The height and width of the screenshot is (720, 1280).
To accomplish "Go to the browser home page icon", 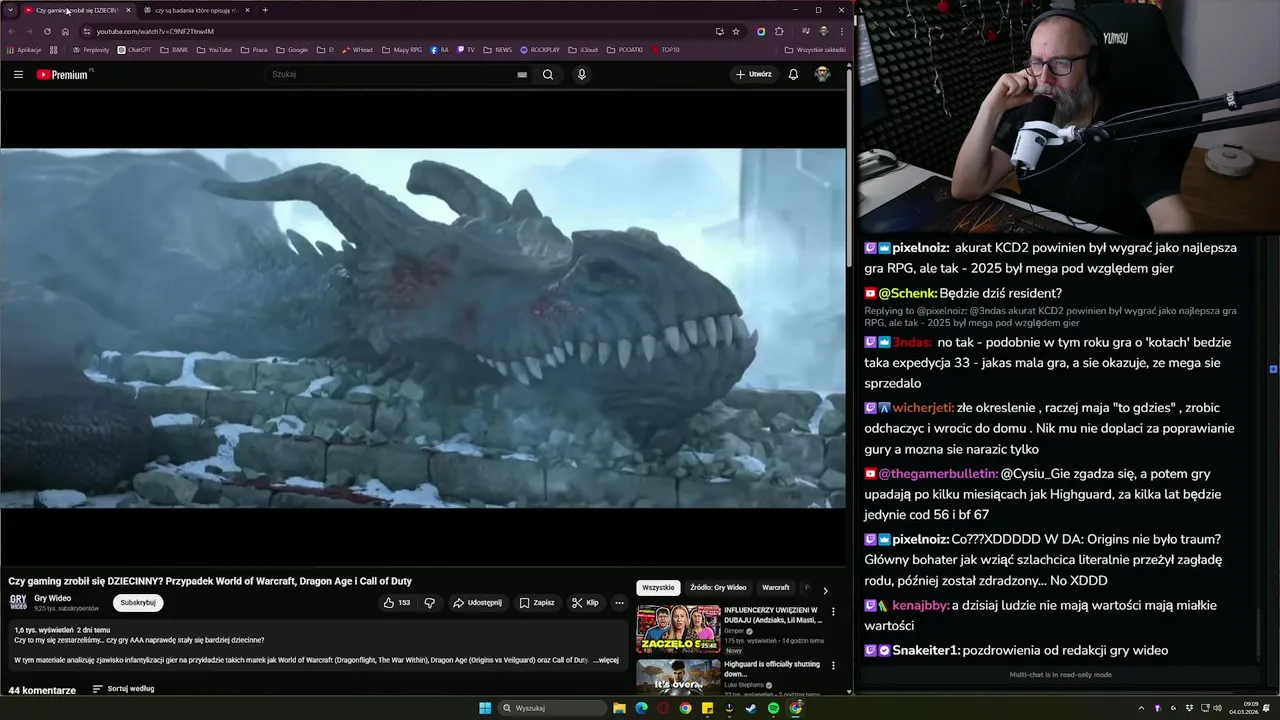I will click(x=65, y=31).
